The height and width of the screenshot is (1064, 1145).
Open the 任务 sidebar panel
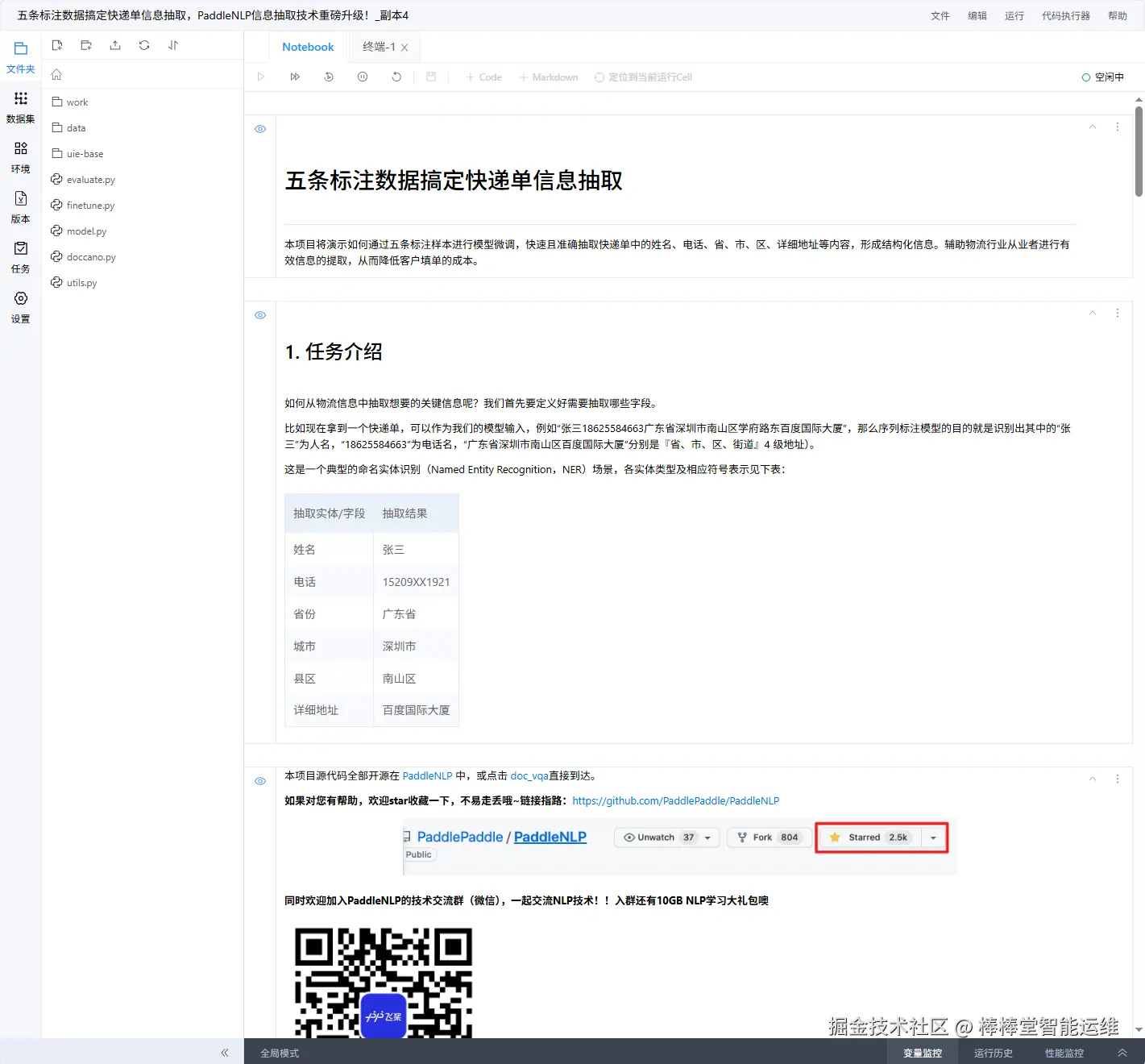(x=21, y=257)
